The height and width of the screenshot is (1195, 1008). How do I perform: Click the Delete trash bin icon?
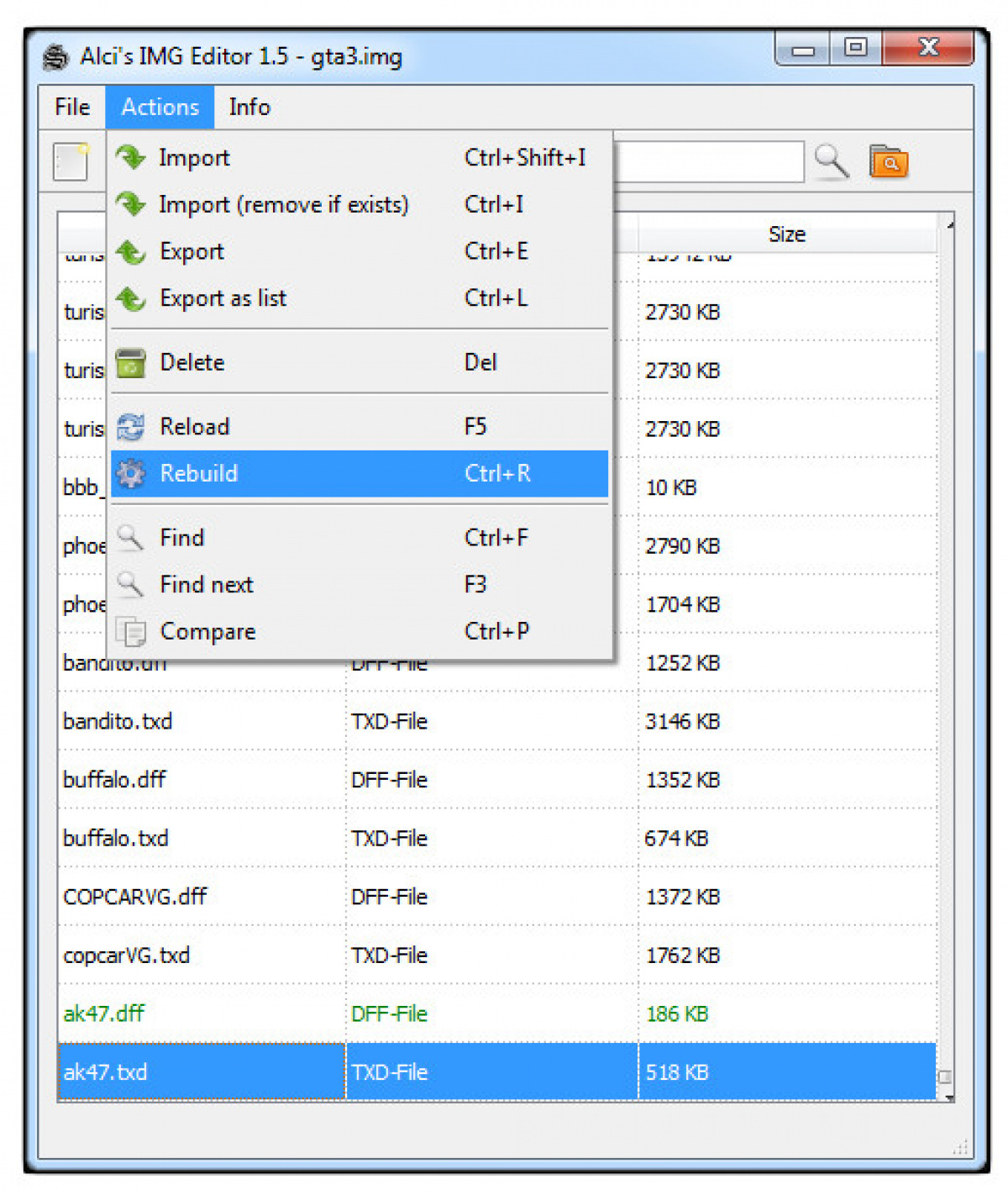click(131, 362)
